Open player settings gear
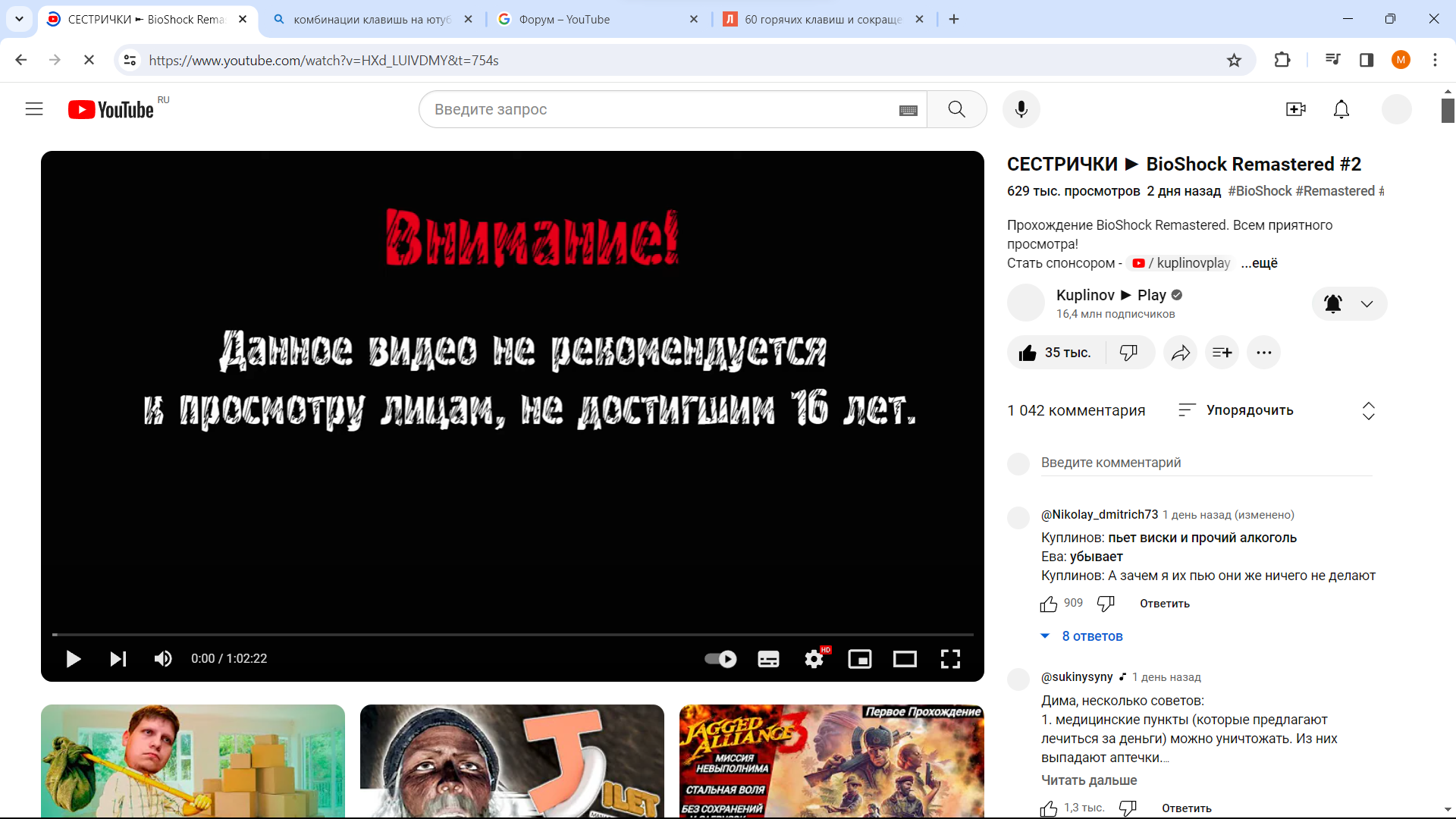The image size is (1456, 819). click(x=814, y=658)
